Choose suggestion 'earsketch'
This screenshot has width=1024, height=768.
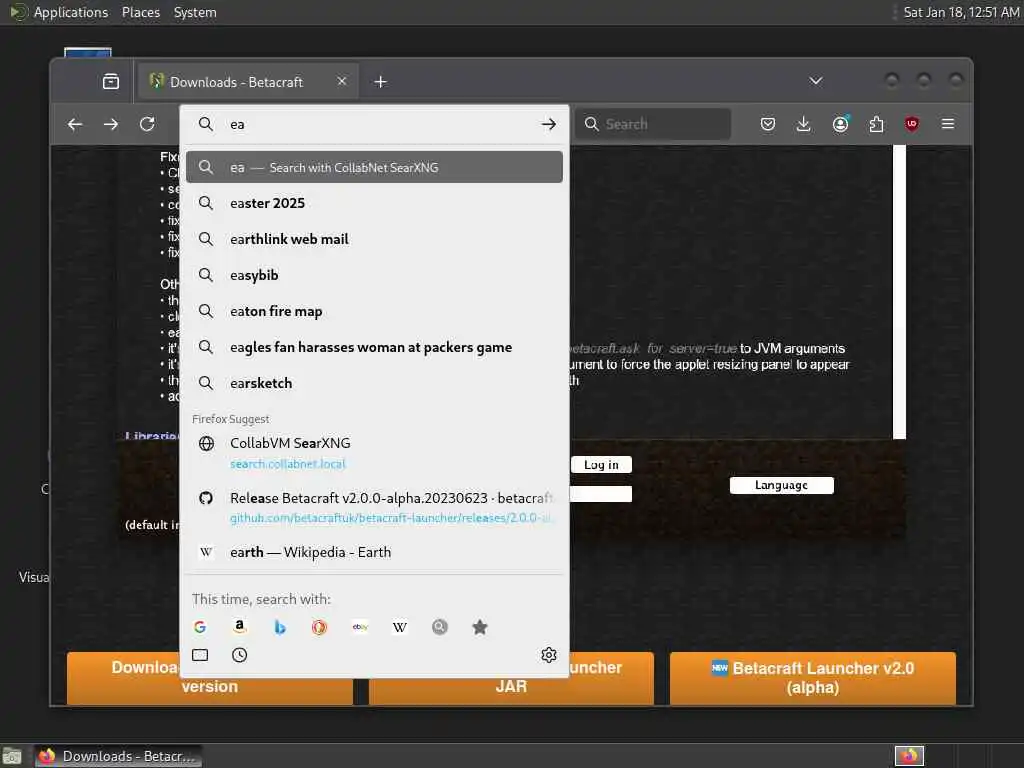tap(374, 383)
